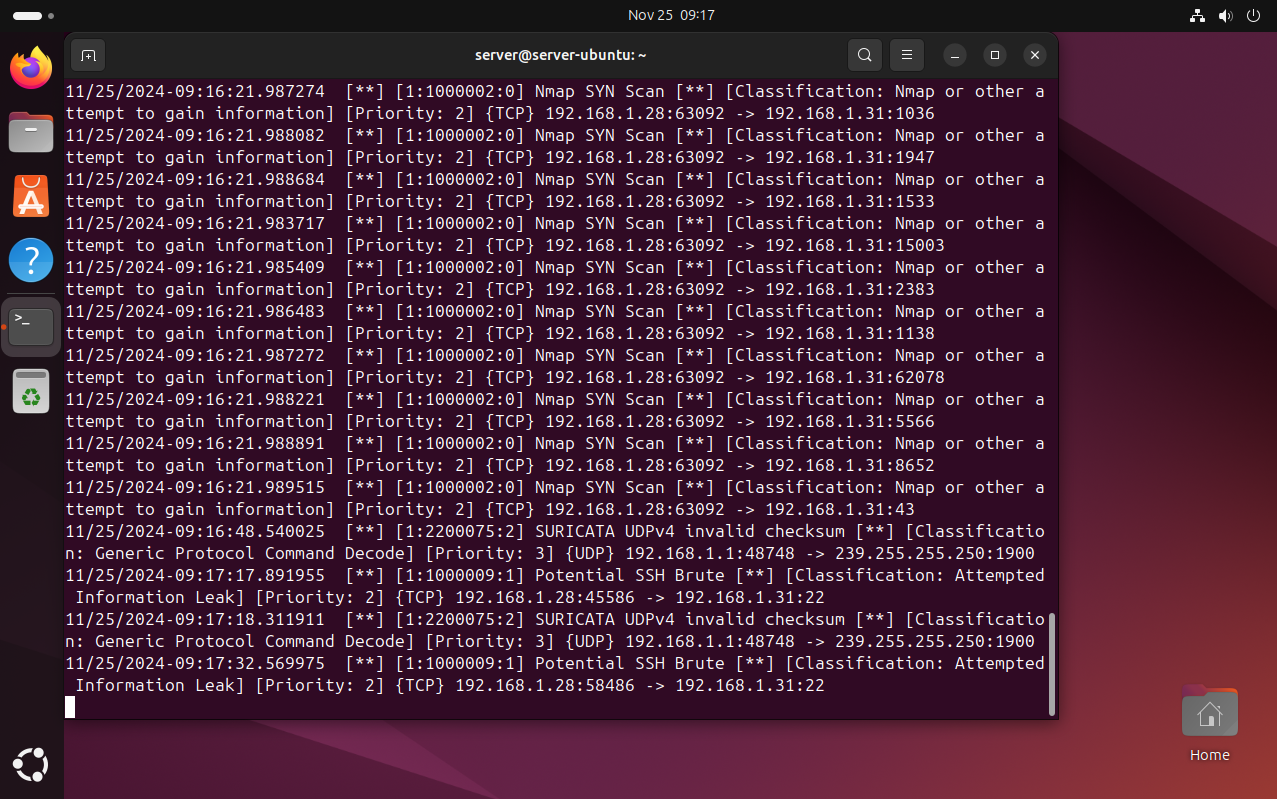
Task: Click timestamp 11/25/2024-09:17:18.311911
Action: 195,619
